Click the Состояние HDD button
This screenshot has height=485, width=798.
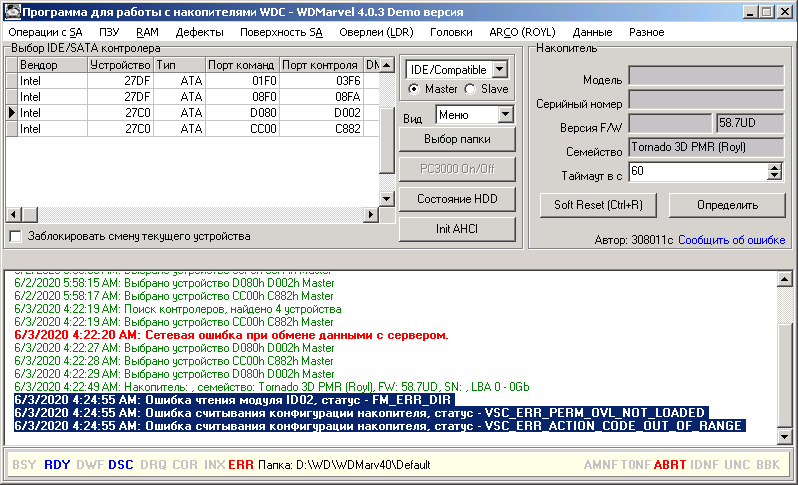456,198
